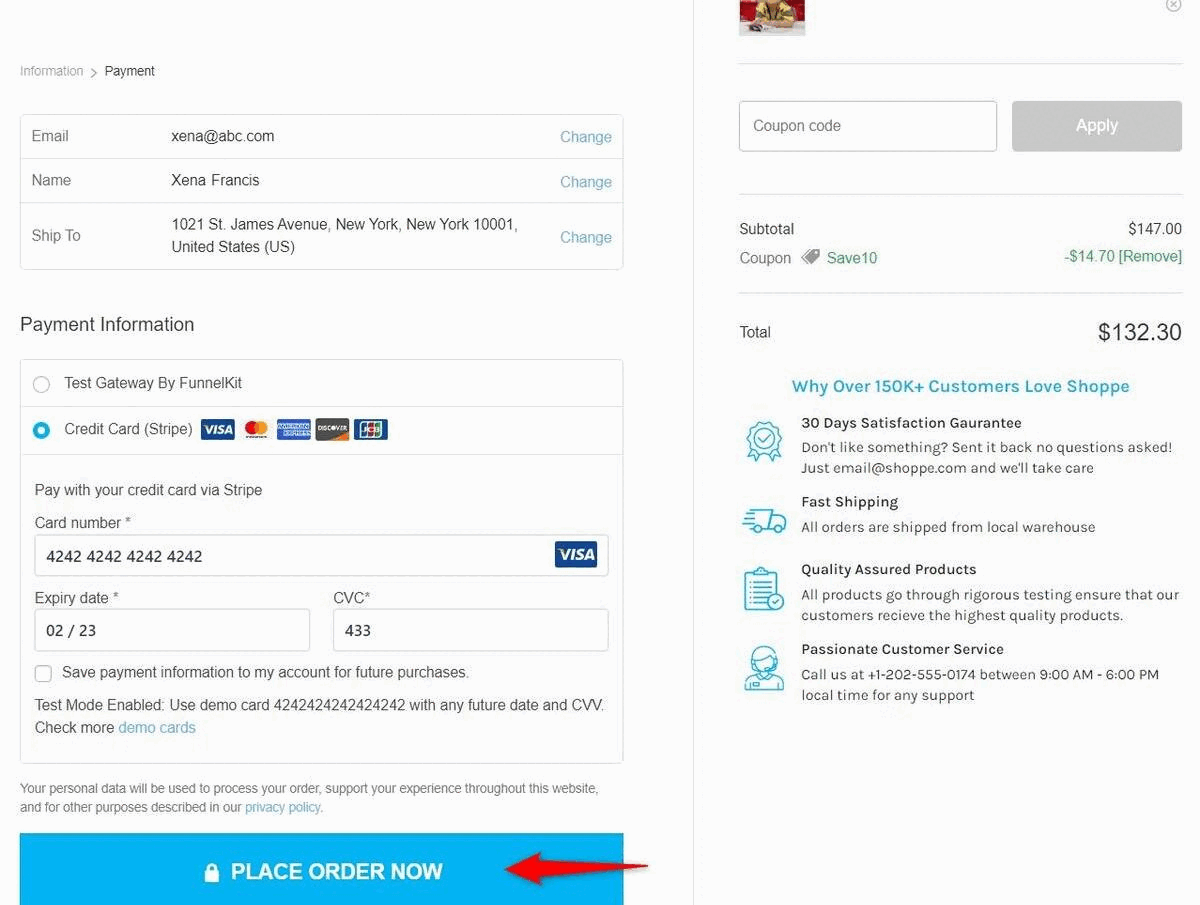Apply the coupon code

(x=1097, y=126)
